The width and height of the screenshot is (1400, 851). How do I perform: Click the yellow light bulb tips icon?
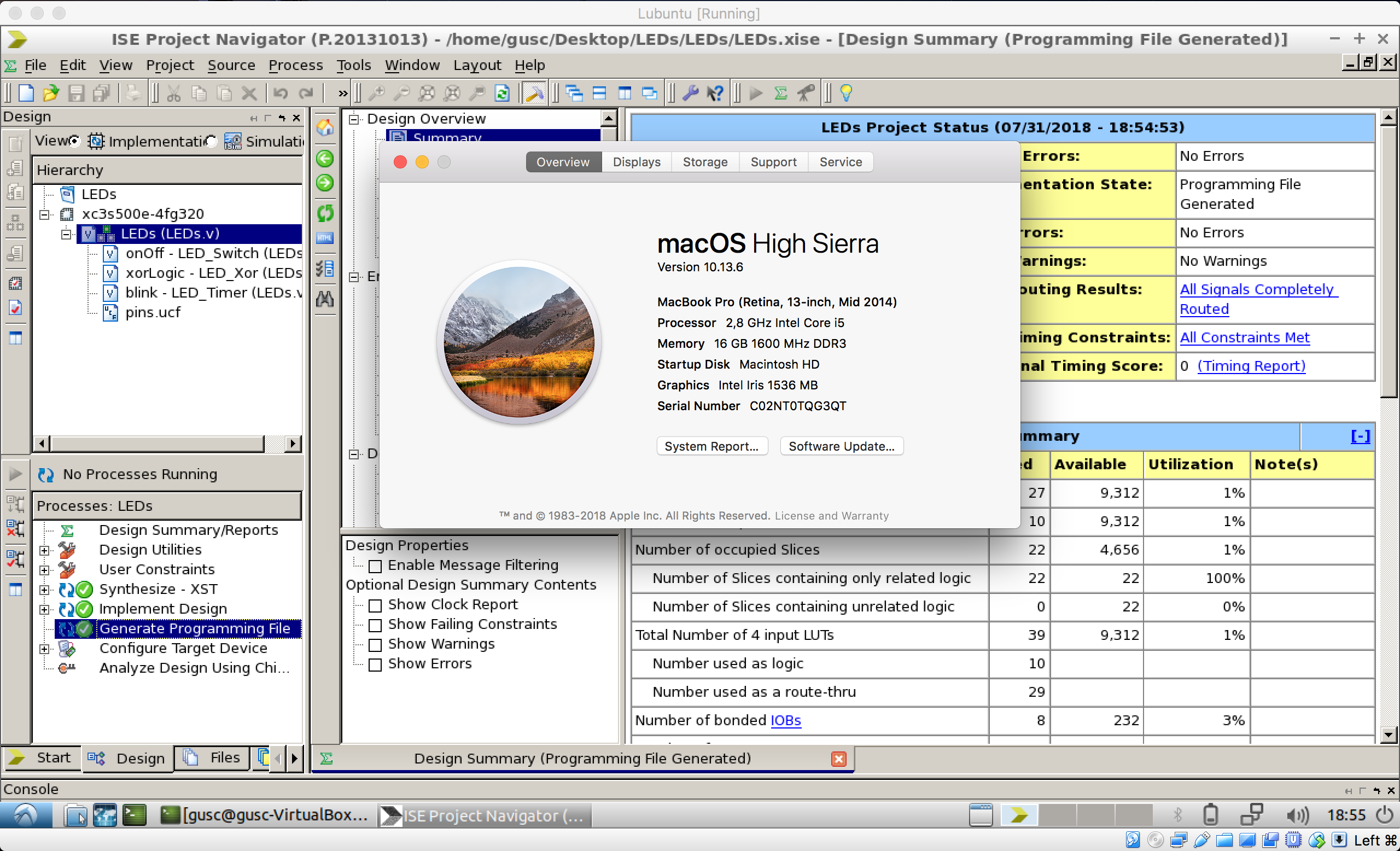click(846, 92)
